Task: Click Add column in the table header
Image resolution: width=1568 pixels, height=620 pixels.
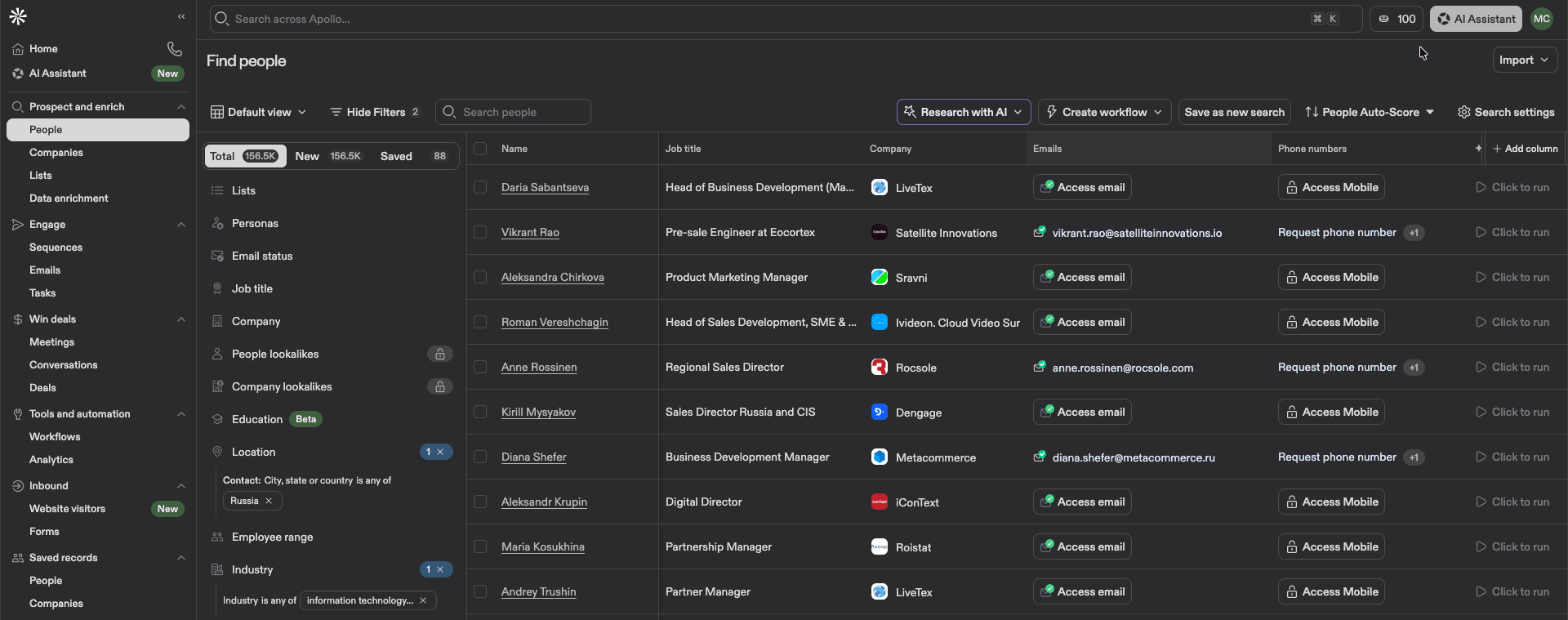Action: [x=1525, y=149]
